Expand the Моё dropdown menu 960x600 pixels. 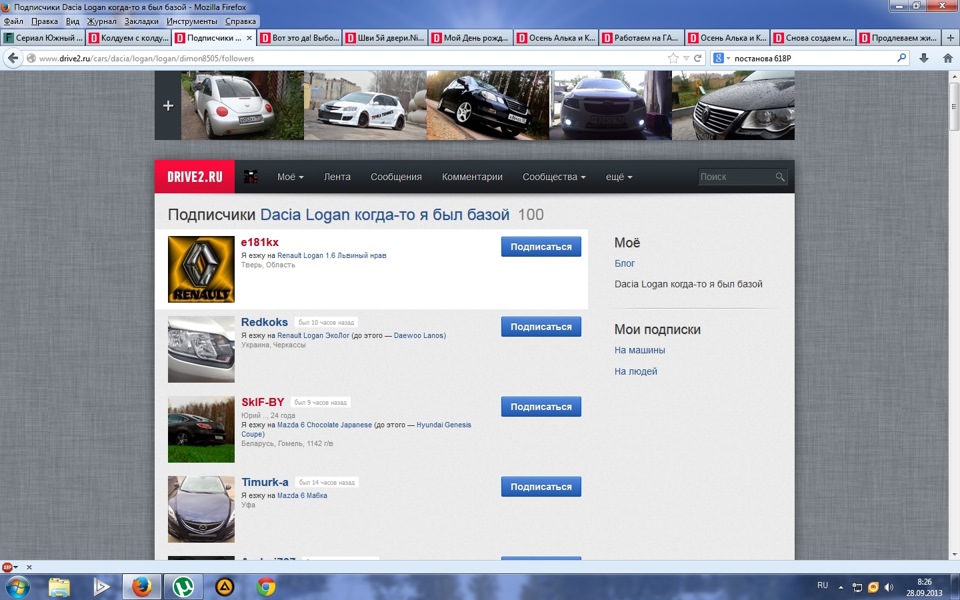pyautogui.click(x=290, y=177)
